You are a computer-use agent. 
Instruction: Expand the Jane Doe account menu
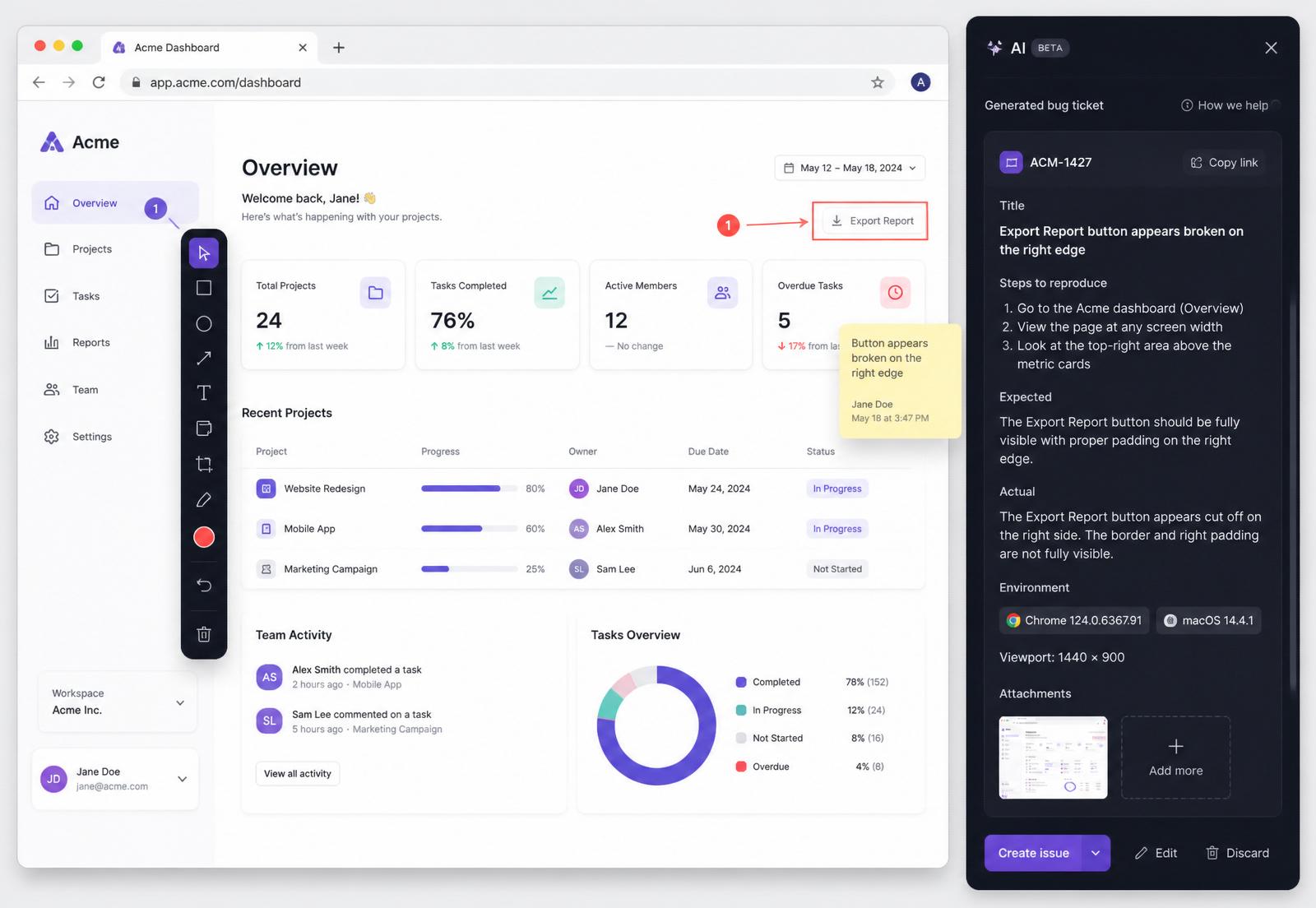pos(115,779)
